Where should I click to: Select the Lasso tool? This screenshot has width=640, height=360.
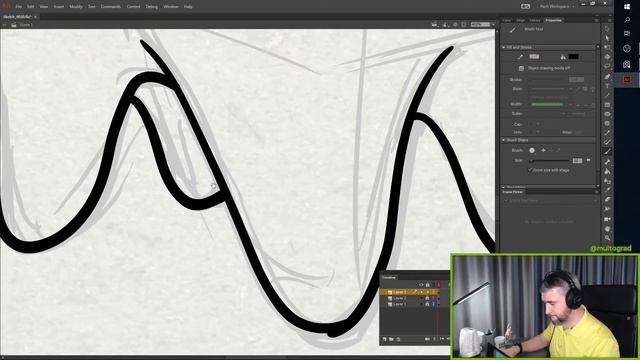pos(607,67)
